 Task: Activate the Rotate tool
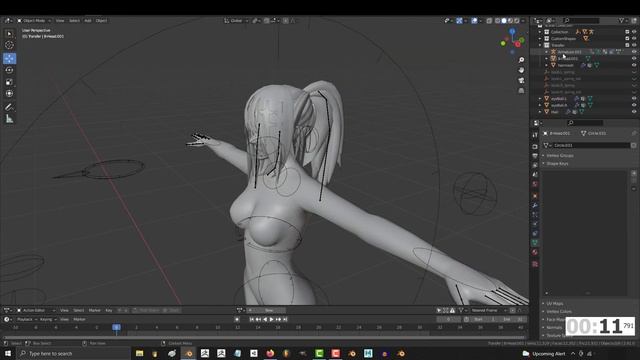pos(9,70)
